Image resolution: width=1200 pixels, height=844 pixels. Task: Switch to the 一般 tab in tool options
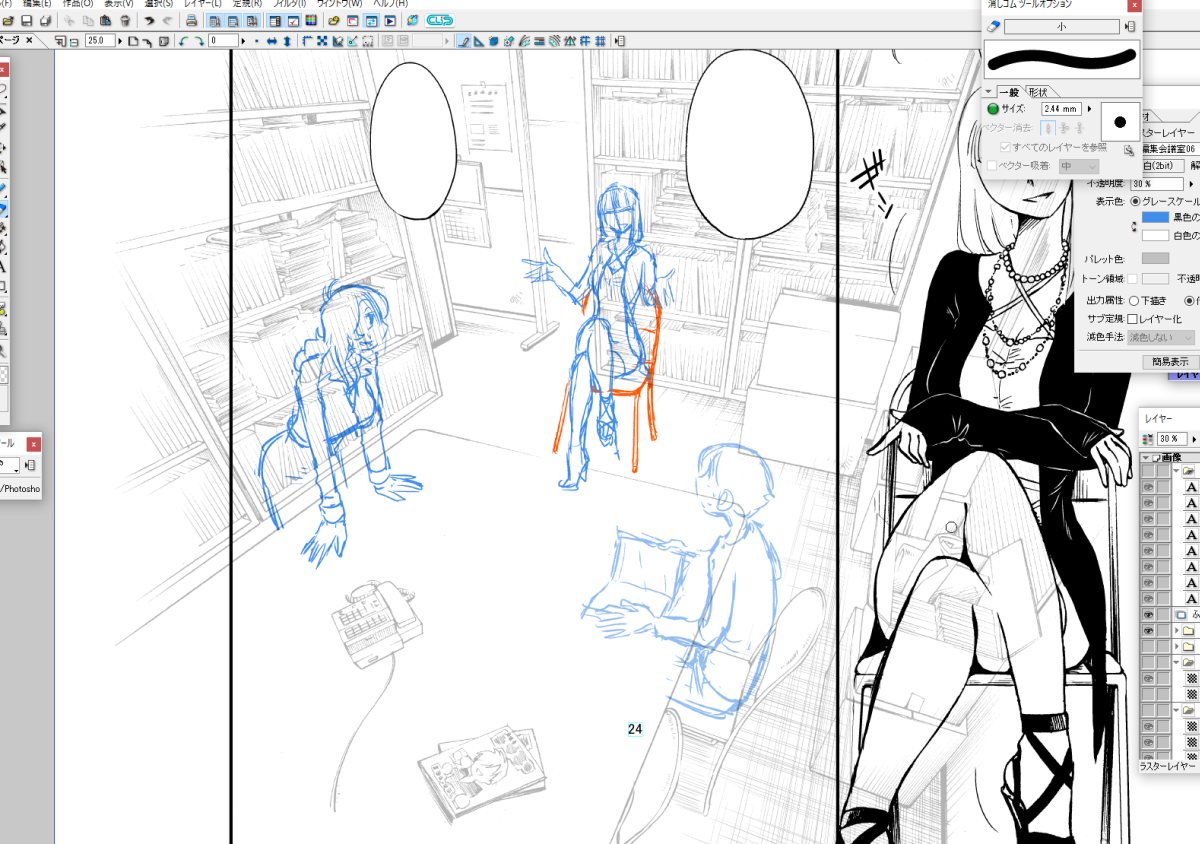(1009, 92)
